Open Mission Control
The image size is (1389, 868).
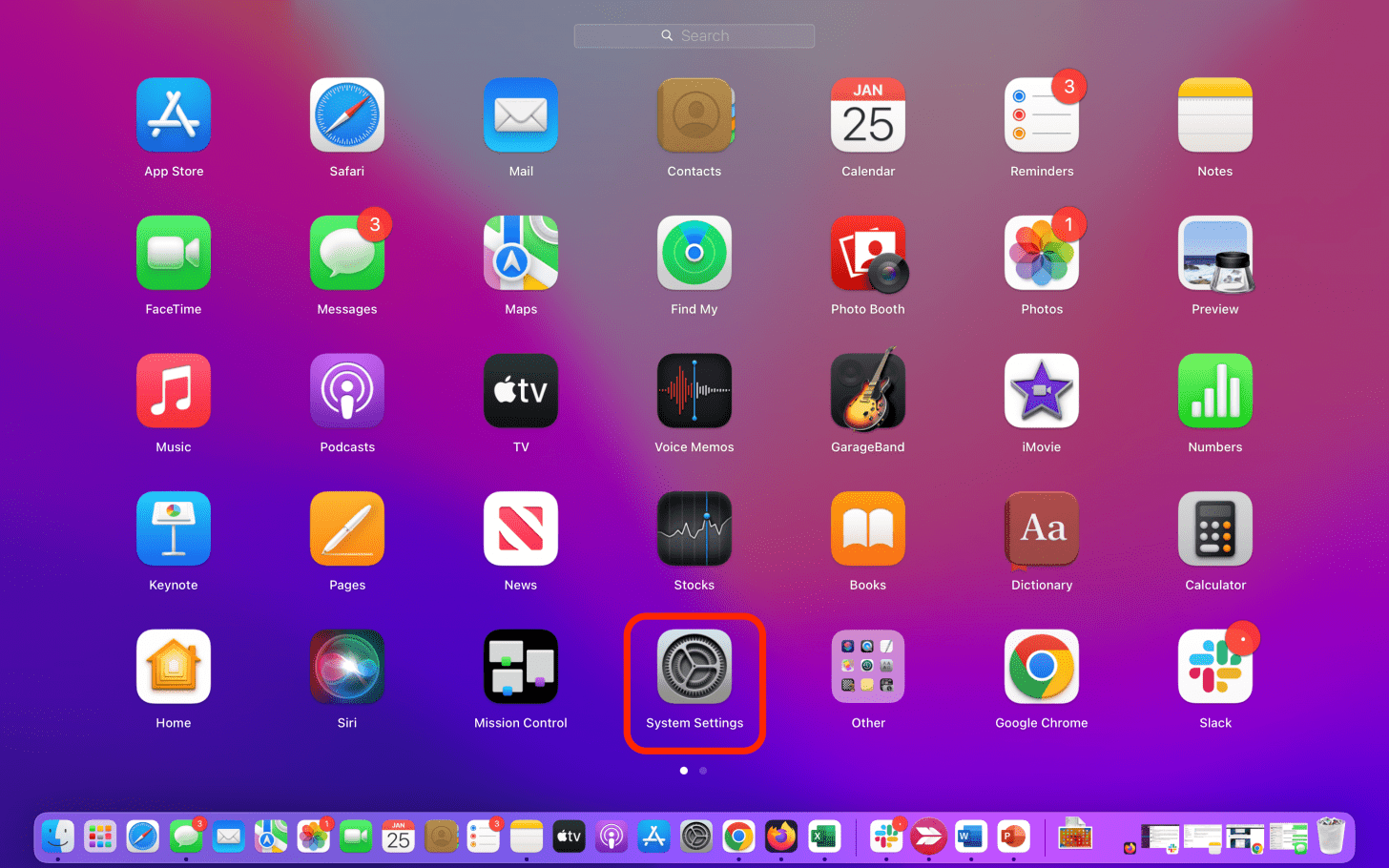pyautogui.click(x=521, y=666)
